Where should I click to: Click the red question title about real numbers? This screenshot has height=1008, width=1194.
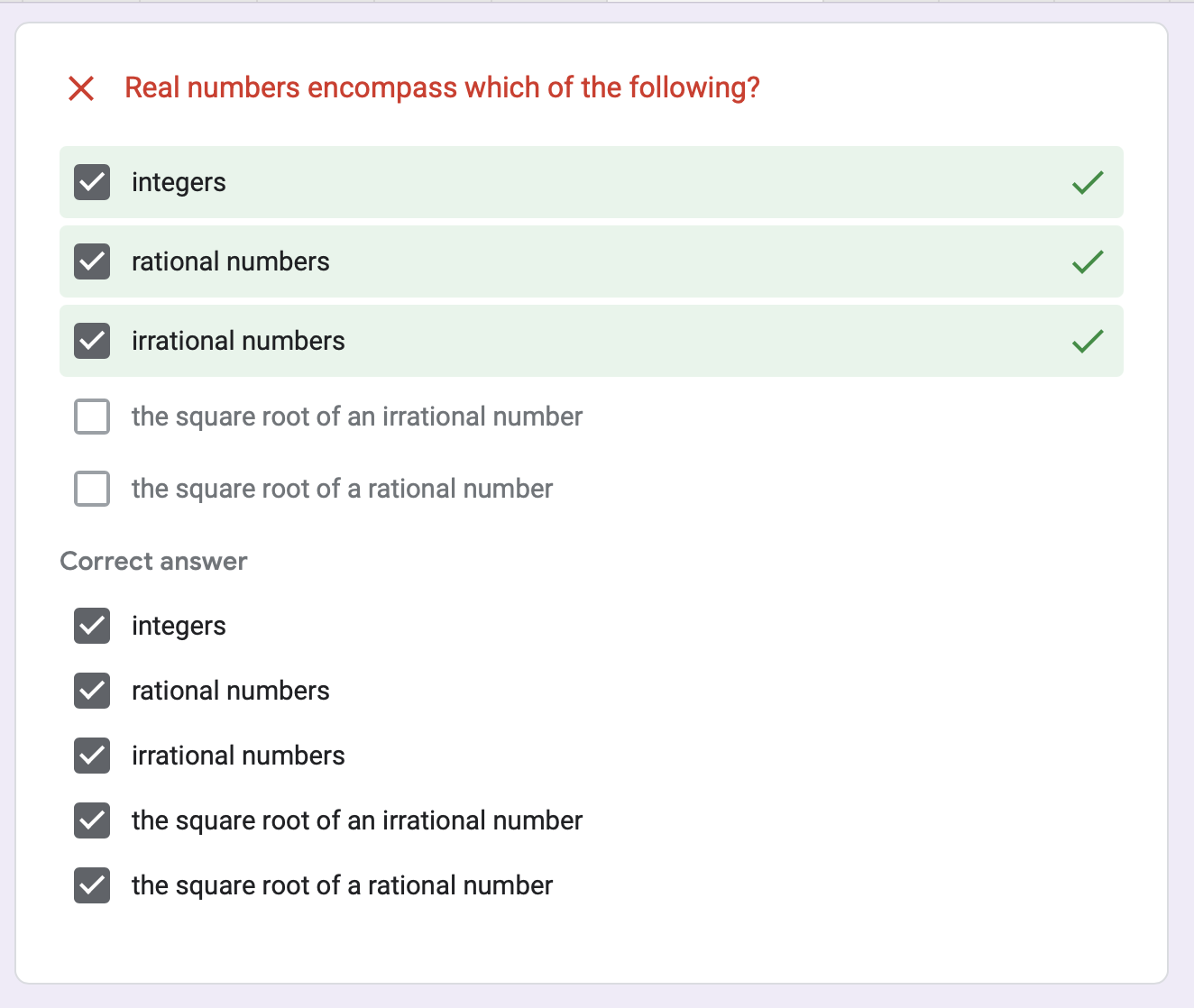pos(442,88)
